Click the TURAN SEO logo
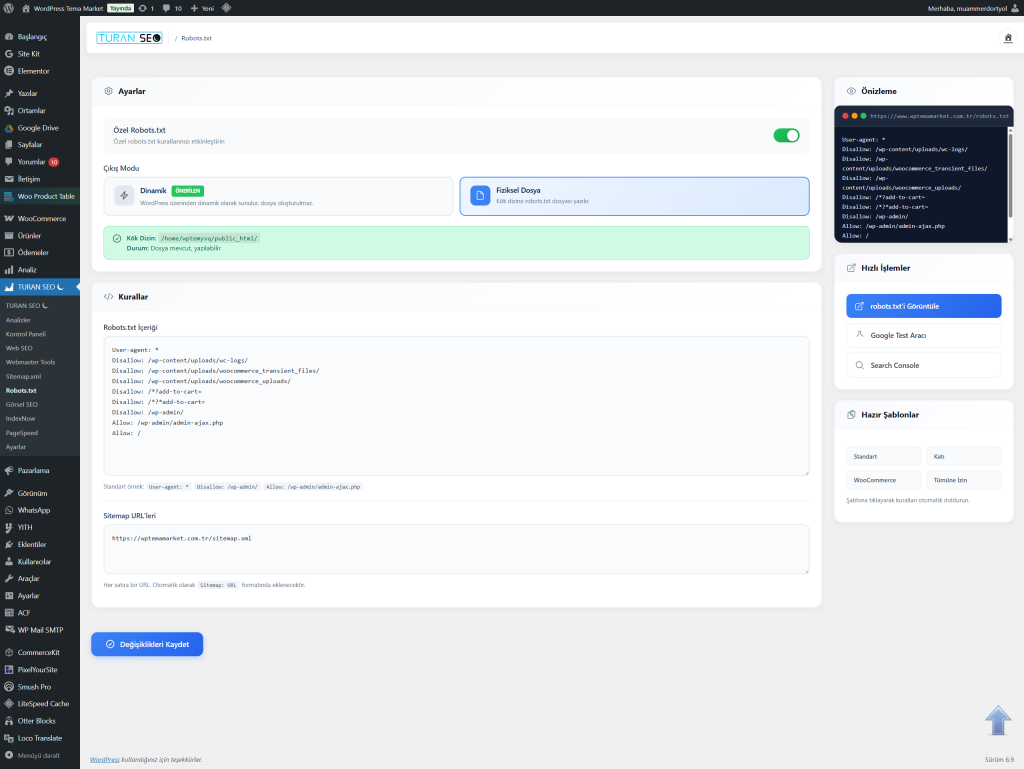Viewport: 1024px width, 769px height. coord(128,38)
